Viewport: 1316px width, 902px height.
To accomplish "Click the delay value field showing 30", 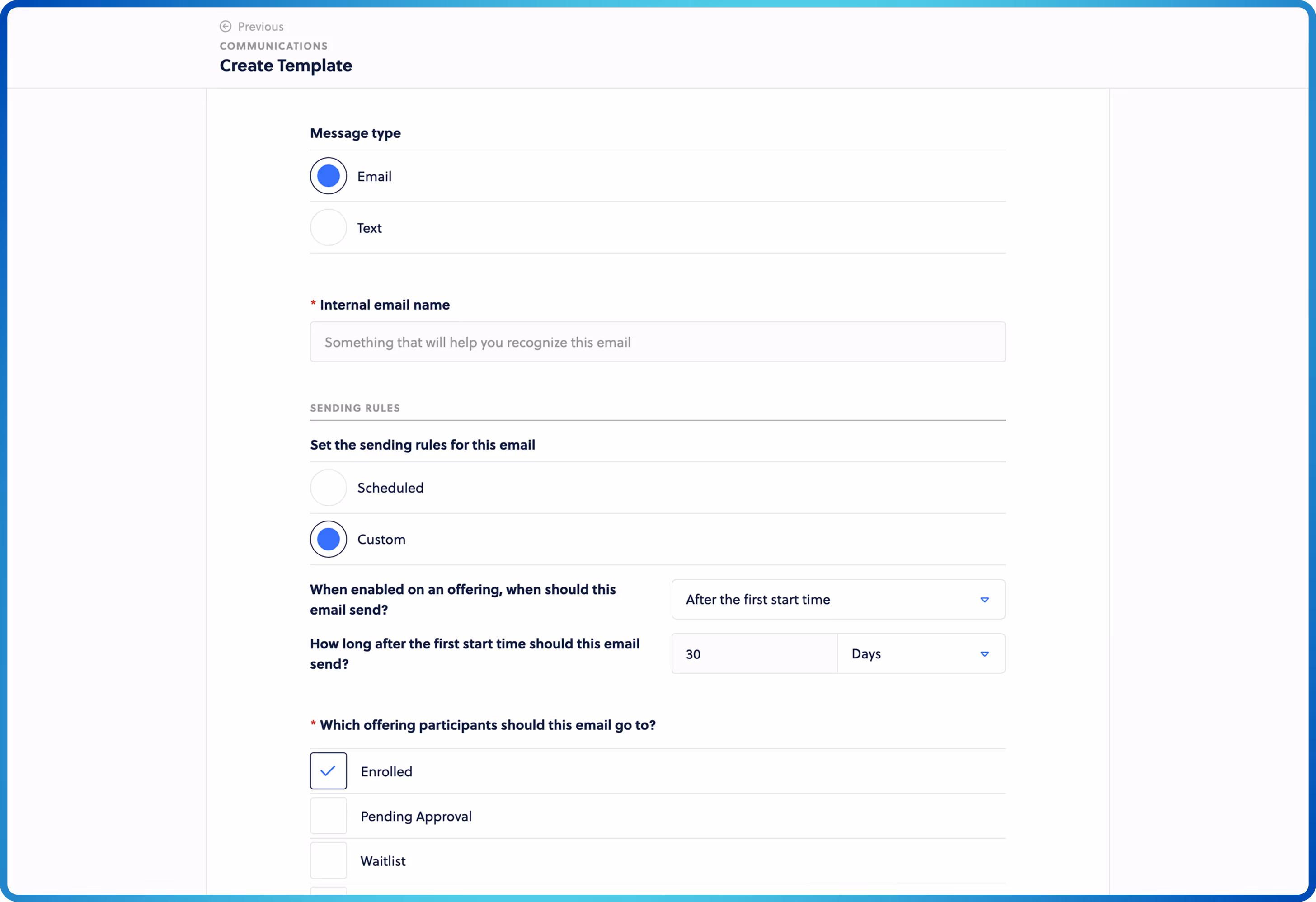I will point(753,653).
